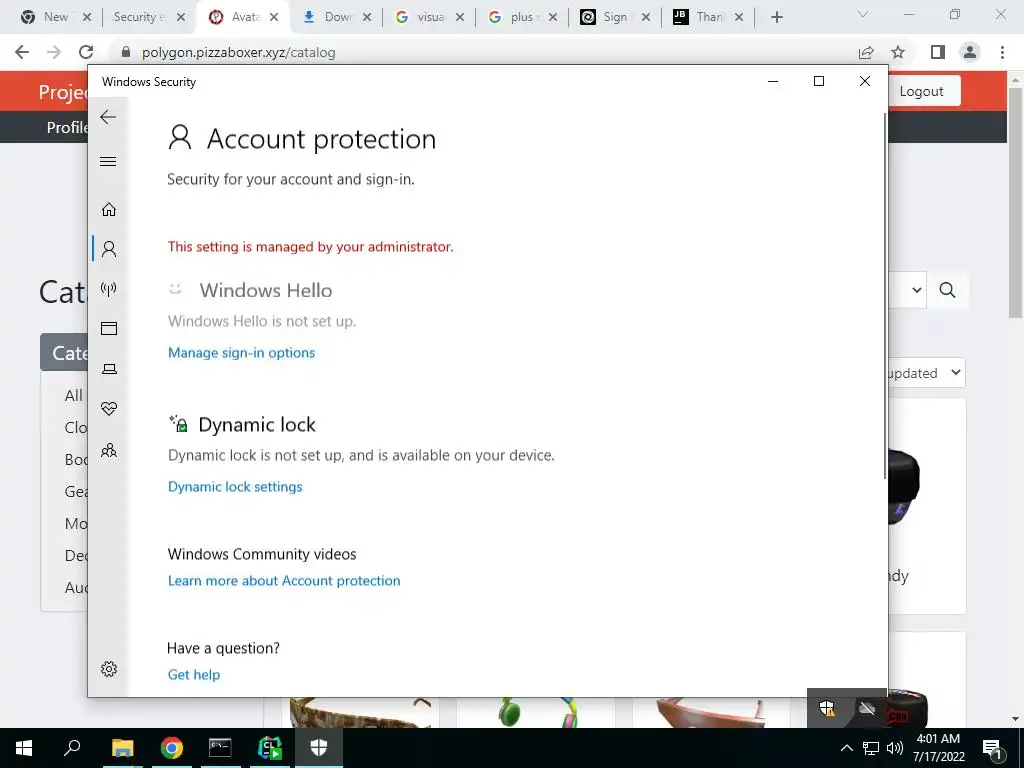Go back in Windows Security

(x=108, y=117)
